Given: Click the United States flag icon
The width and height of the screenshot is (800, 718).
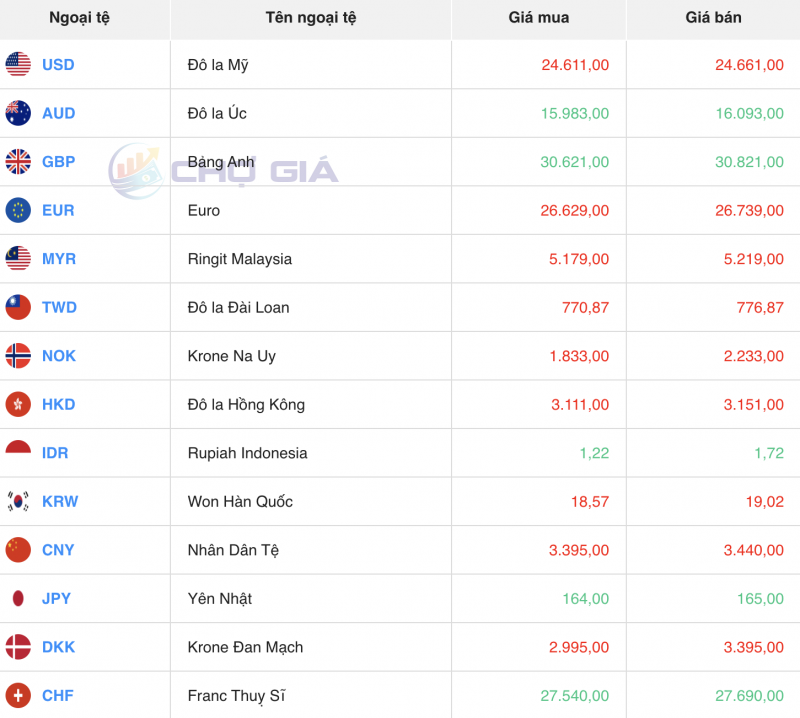Looking at the screenshot, I should pos(18,65).
